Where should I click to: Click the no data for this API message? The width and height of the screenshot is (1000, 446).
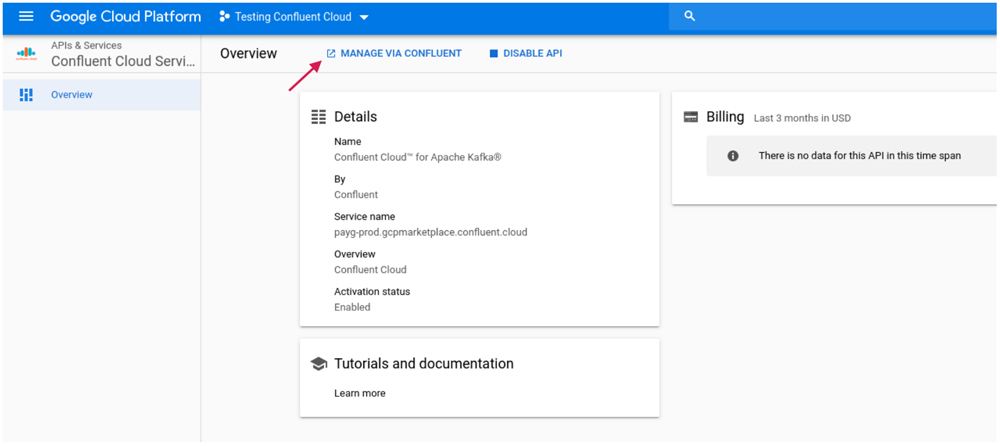pyautogui.click(x=860, y=155)
